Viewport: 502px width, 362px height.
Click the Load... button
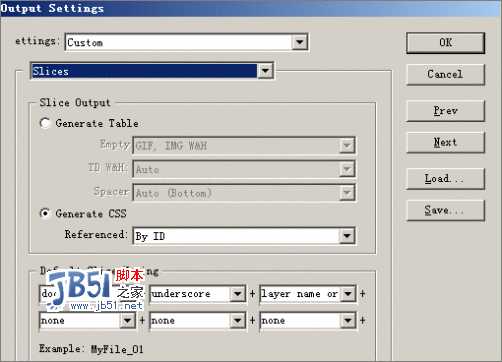pyautogui.click(x=445, y=179)
